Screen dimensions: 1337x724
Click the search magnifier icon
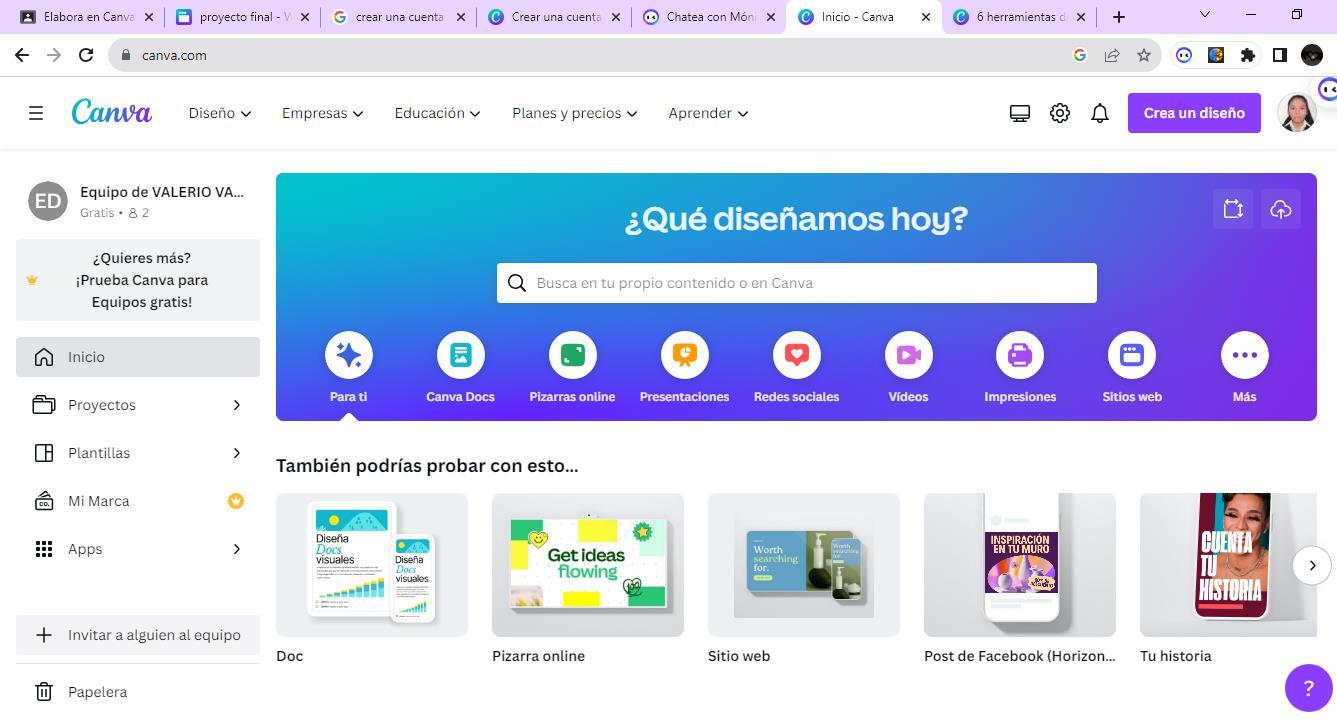click(517, 283)
